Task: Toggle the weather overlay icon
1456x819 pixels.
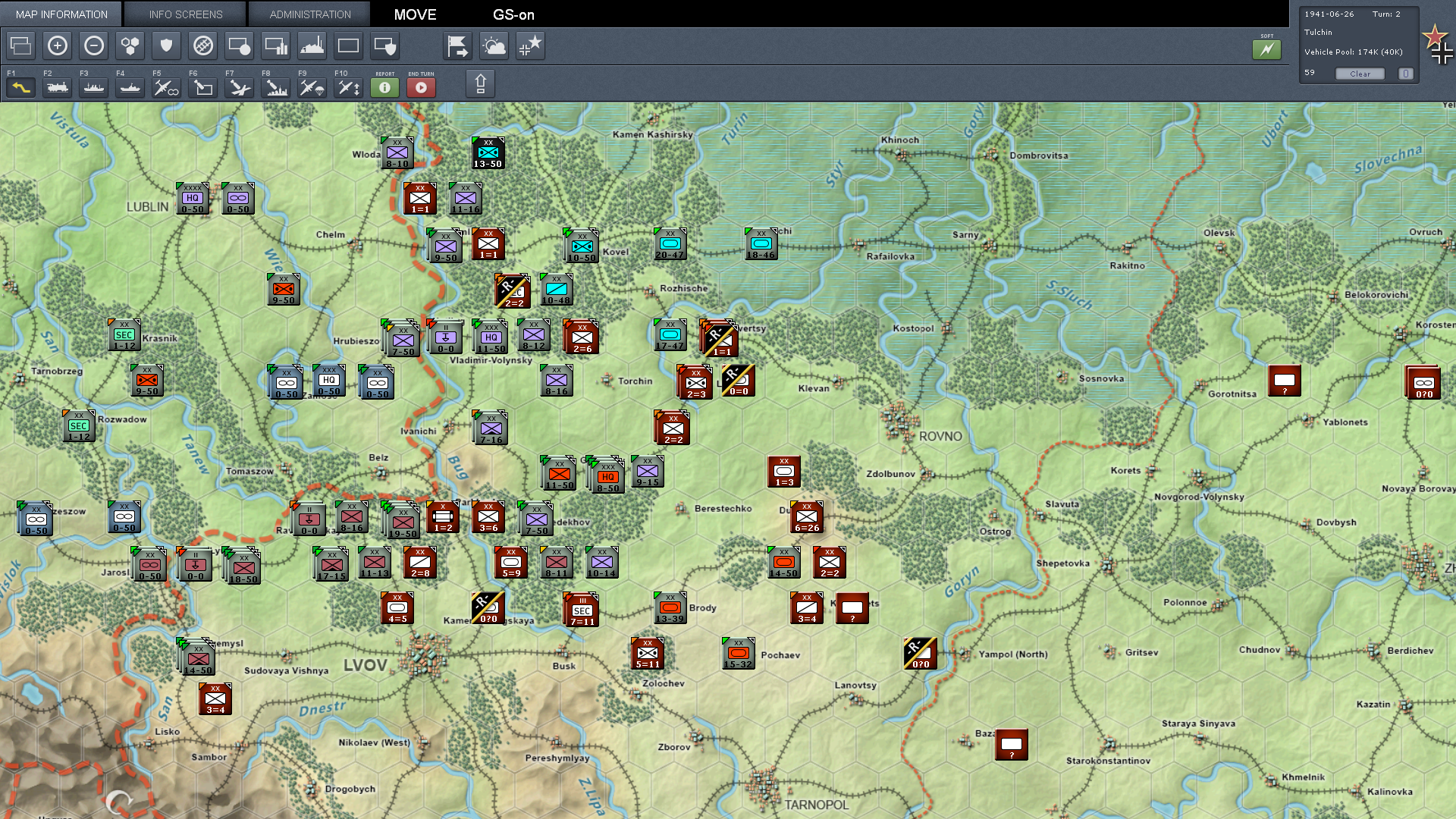Action: click(494, 46)
